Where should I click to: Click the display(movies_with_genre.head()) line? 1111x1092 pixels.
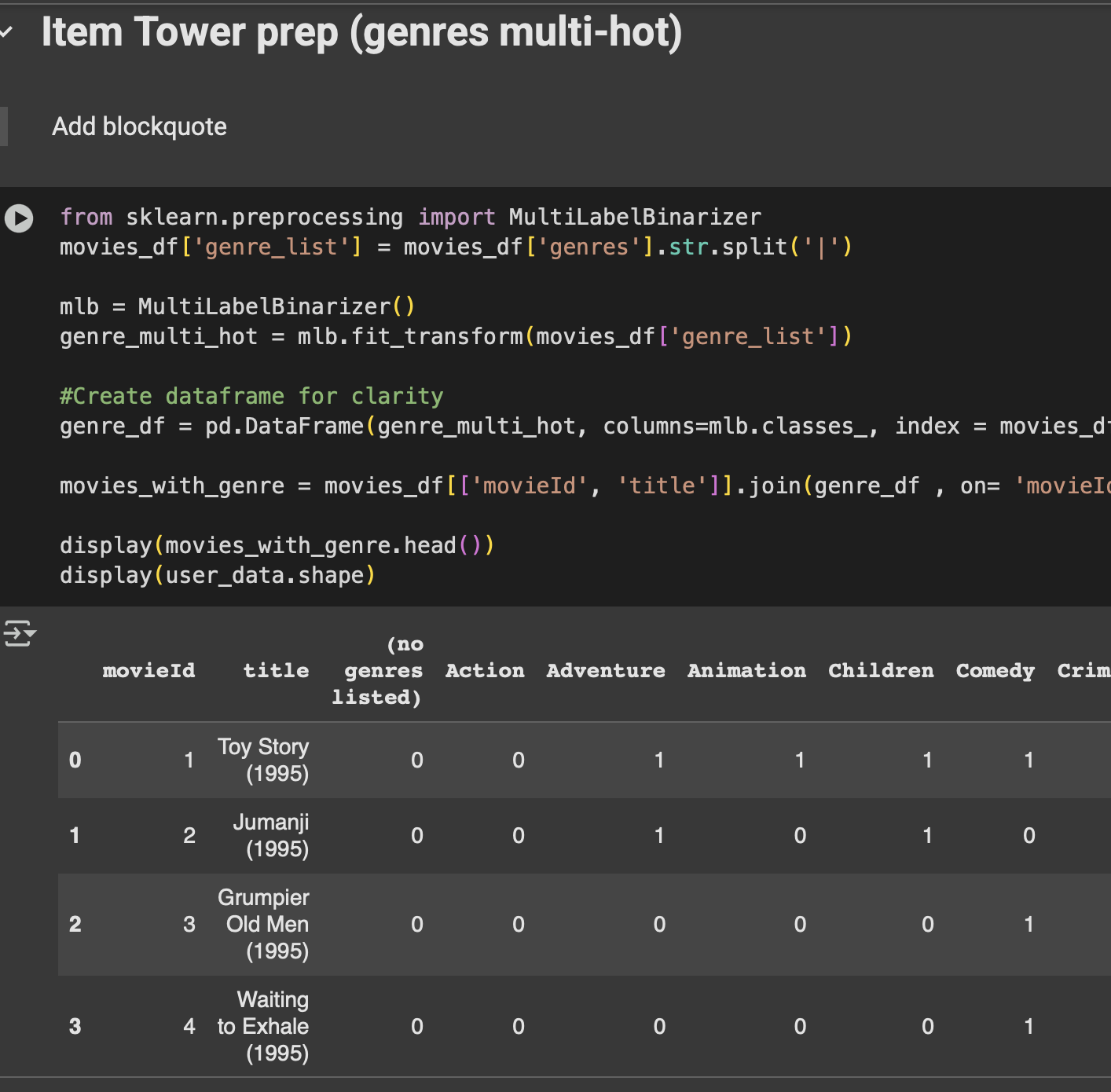(277, 545)
